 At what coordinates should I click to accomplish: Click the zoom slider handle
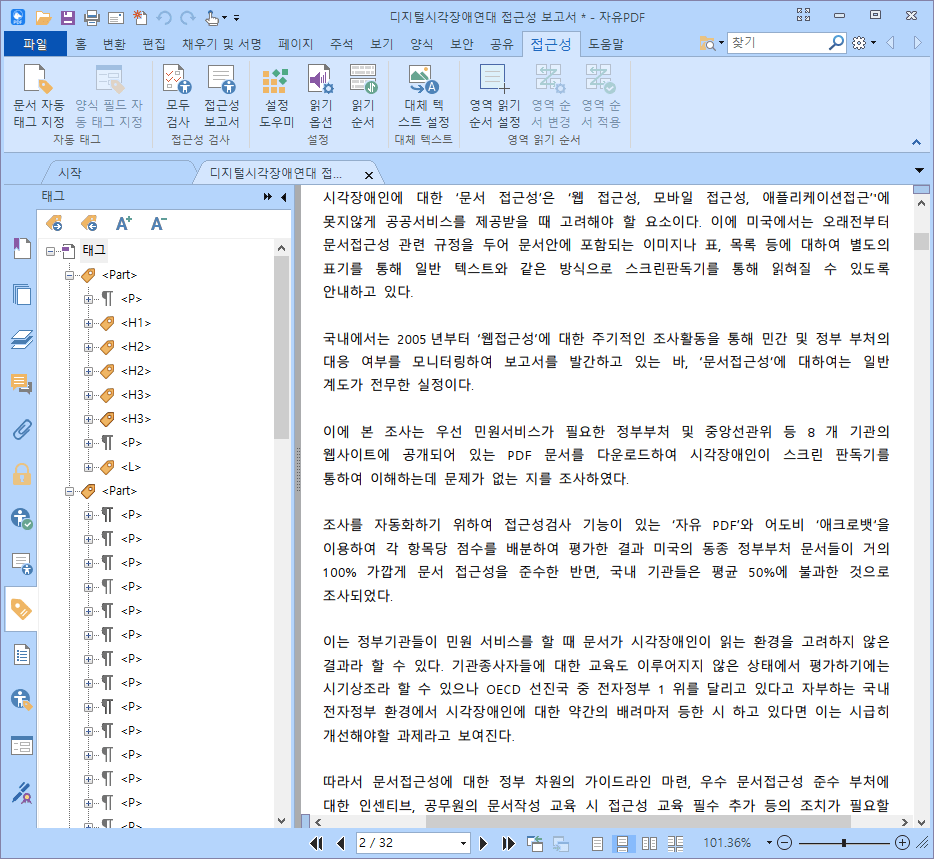843,843
